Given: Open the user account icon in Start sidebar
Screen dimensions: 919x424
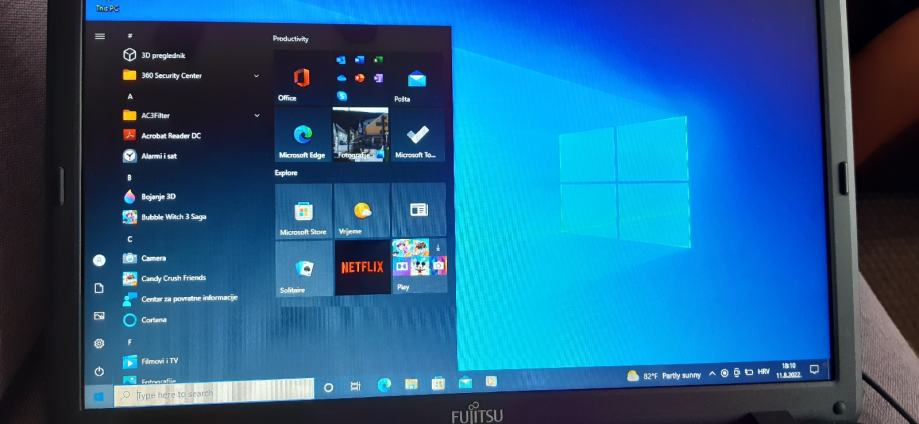Looking at the screenshot, I should coord(99,260).
